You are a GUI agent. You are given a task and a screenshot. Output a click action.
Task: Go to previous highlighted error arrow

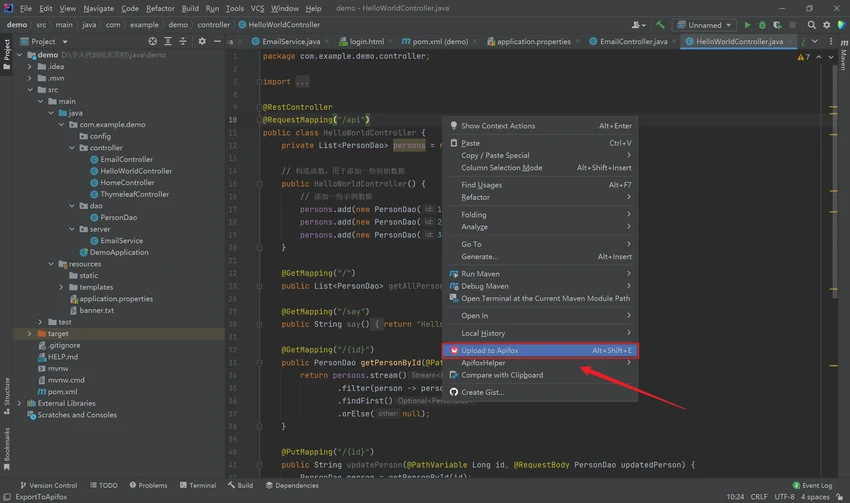819,57
